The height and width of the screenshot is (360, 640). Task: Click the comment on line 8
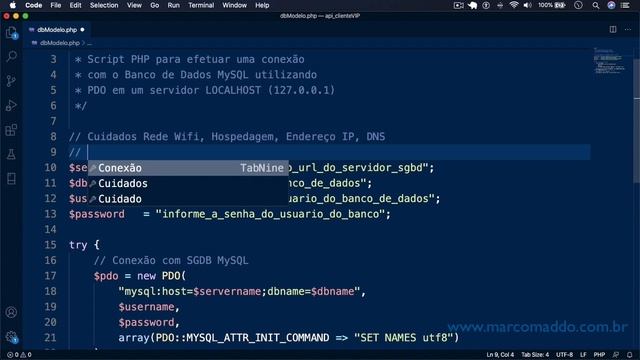click(x=227, y=136)
